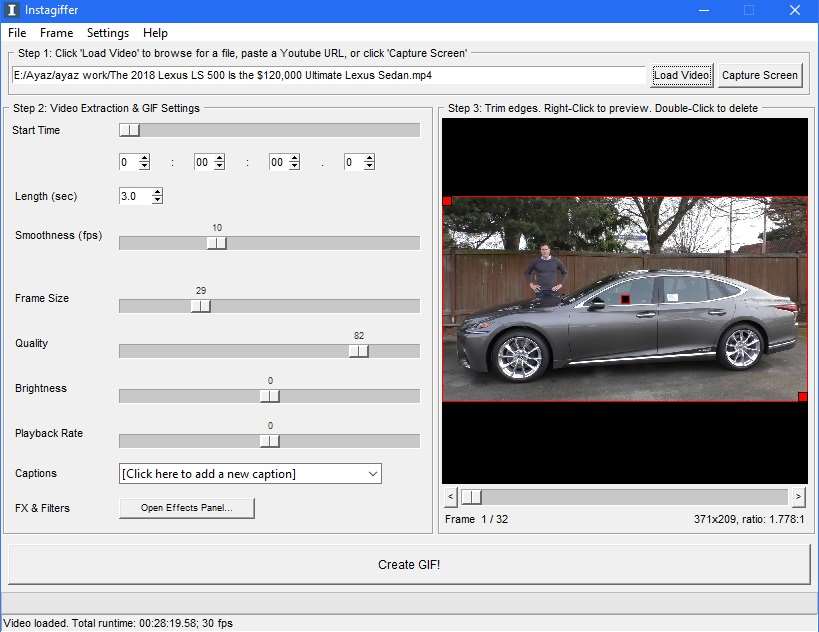Image resolution: width=819 pixels, height=632 pixels.
Task: Click the Start Time slider handle
Action: (x=130, y=130)
